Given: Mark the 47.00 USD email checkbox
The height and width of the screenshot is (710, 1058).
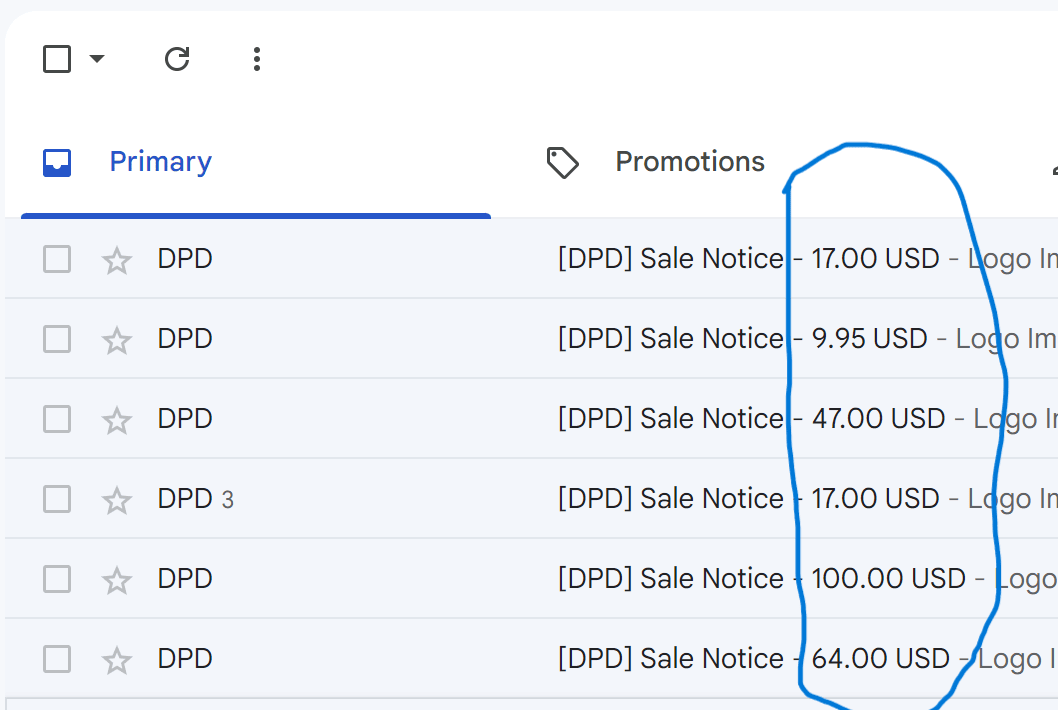Looking at the screenshot, I should (57, 419).
